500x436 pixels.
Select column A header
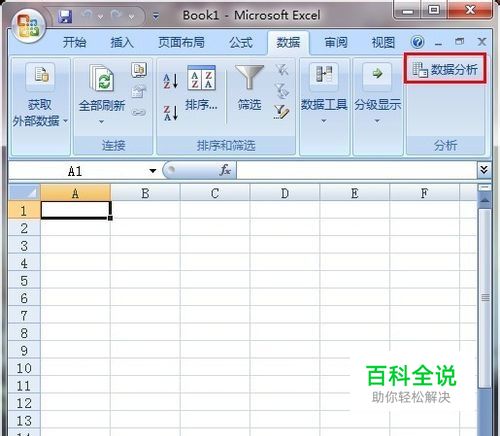pos(75,193)
